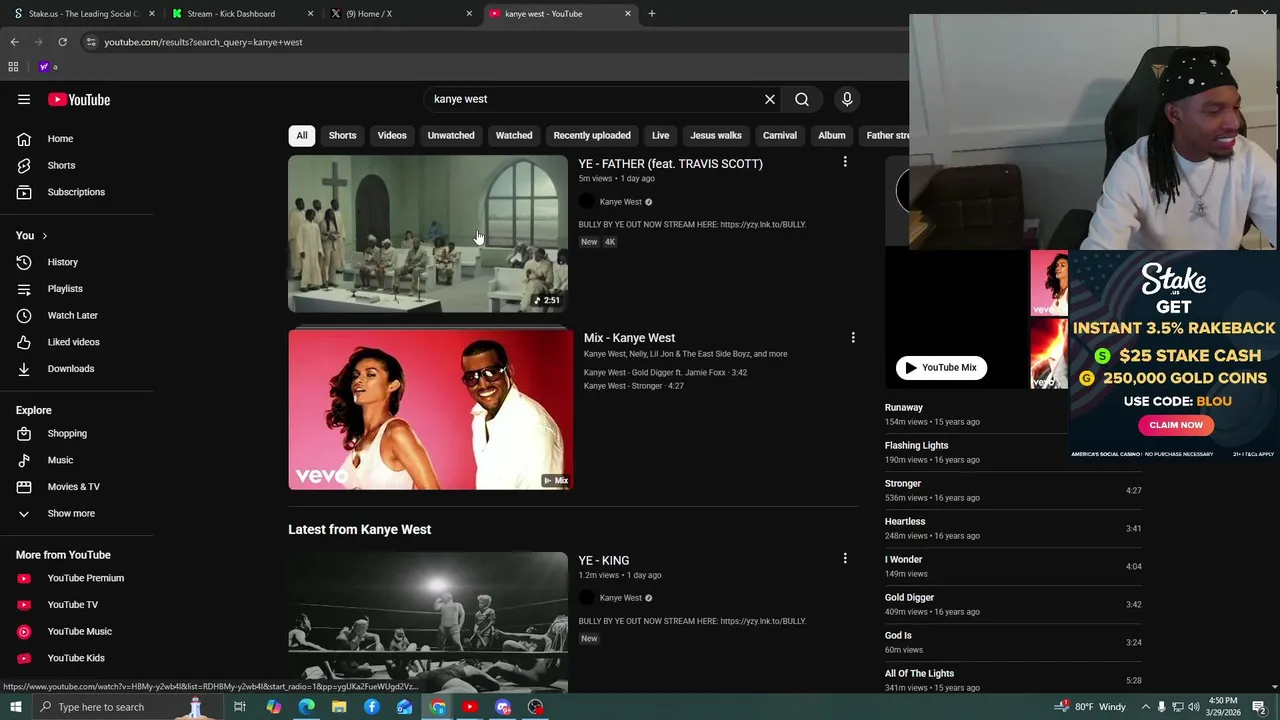Select the Unwatched filter chip
Screen dimensions: 1280x720
[x=451, y=135]
